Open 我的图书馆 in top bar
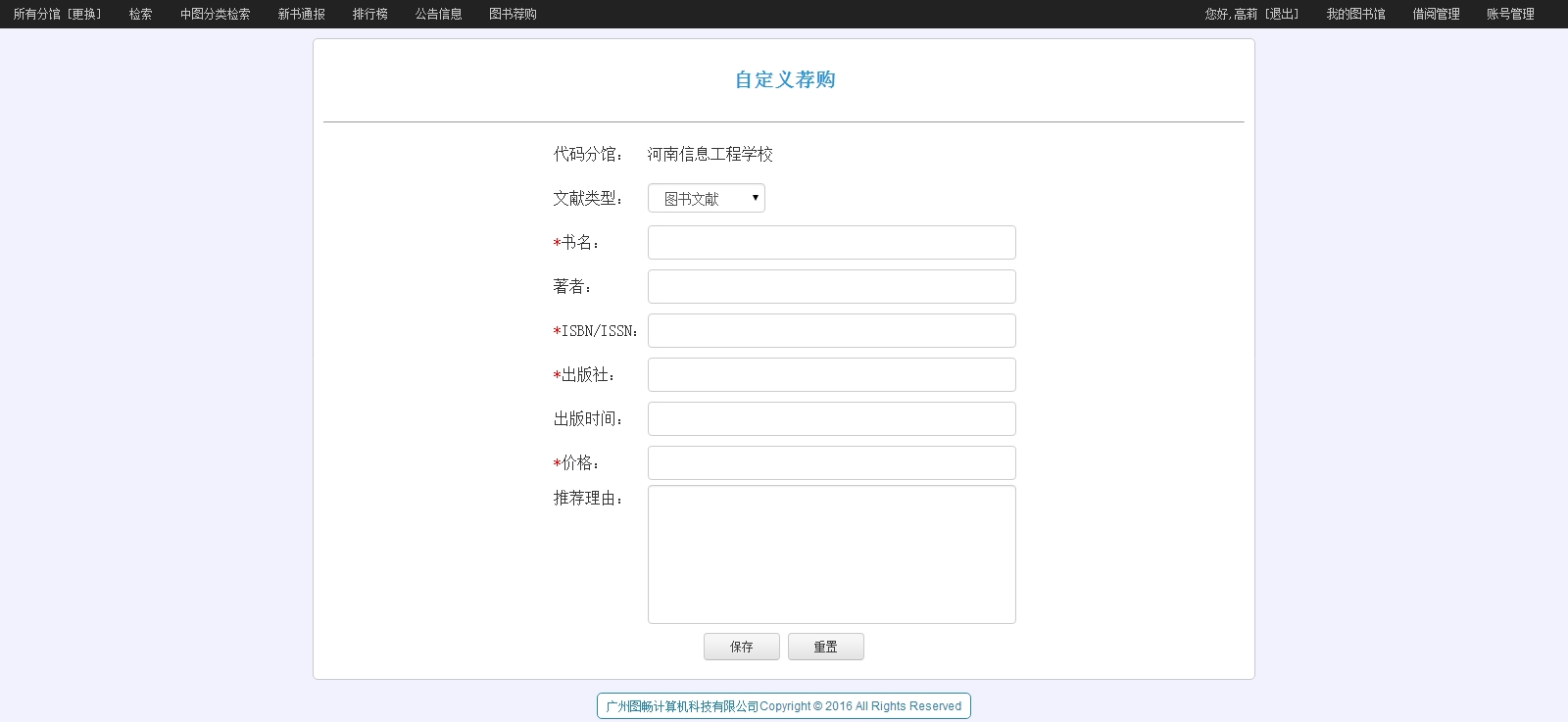The width and height of the screenshot is (1568, 722). click(x=1355, y=14)
